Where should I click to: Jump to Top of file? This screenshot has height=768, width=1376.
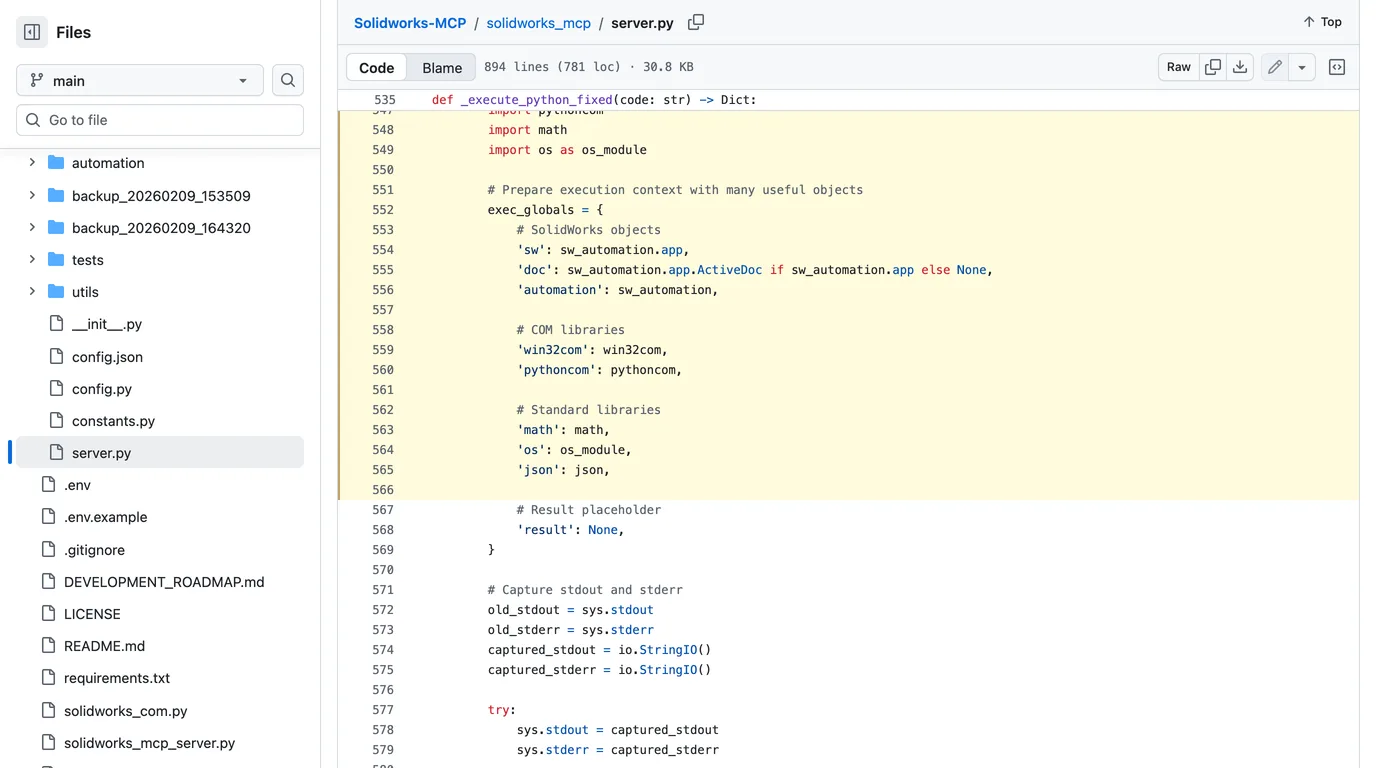tap(1322, 22)
